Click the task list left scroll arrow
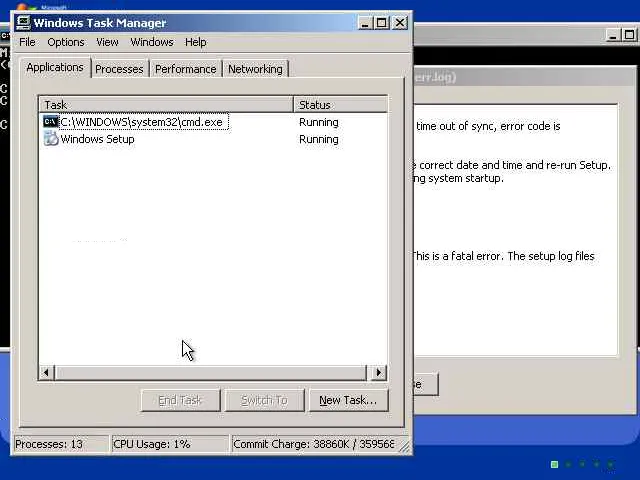640x480 pixels. pyautogui.click(x=46, y=372)
